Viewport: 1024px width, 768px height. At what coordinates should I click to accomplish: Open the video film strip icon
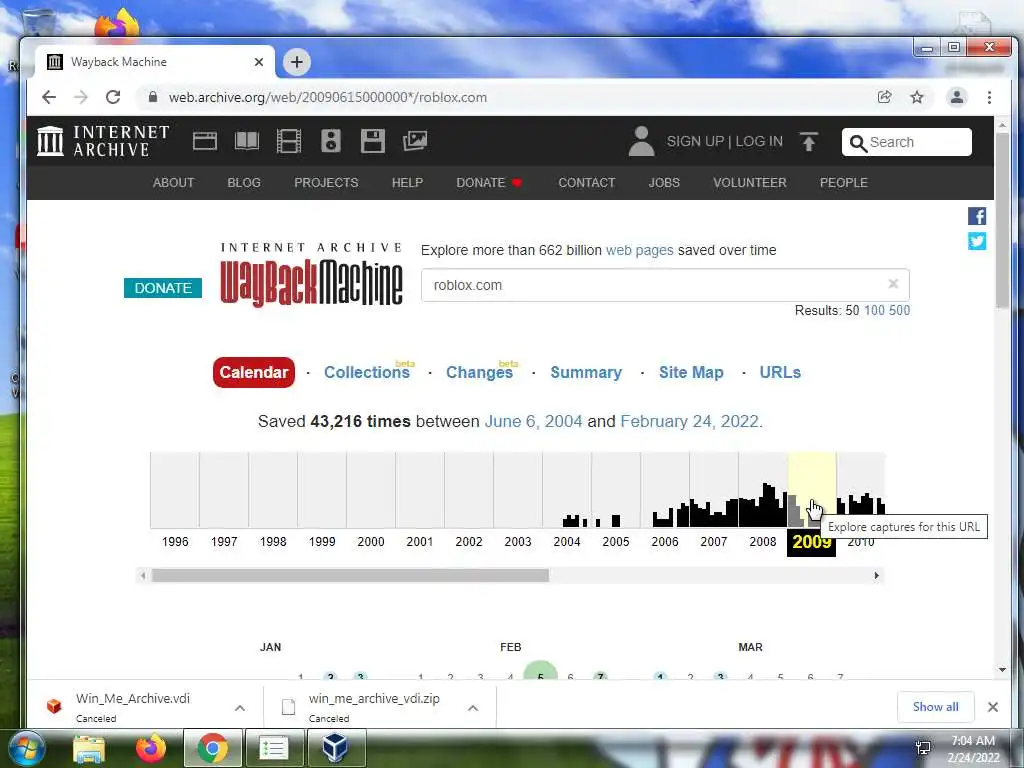[289, 141]
